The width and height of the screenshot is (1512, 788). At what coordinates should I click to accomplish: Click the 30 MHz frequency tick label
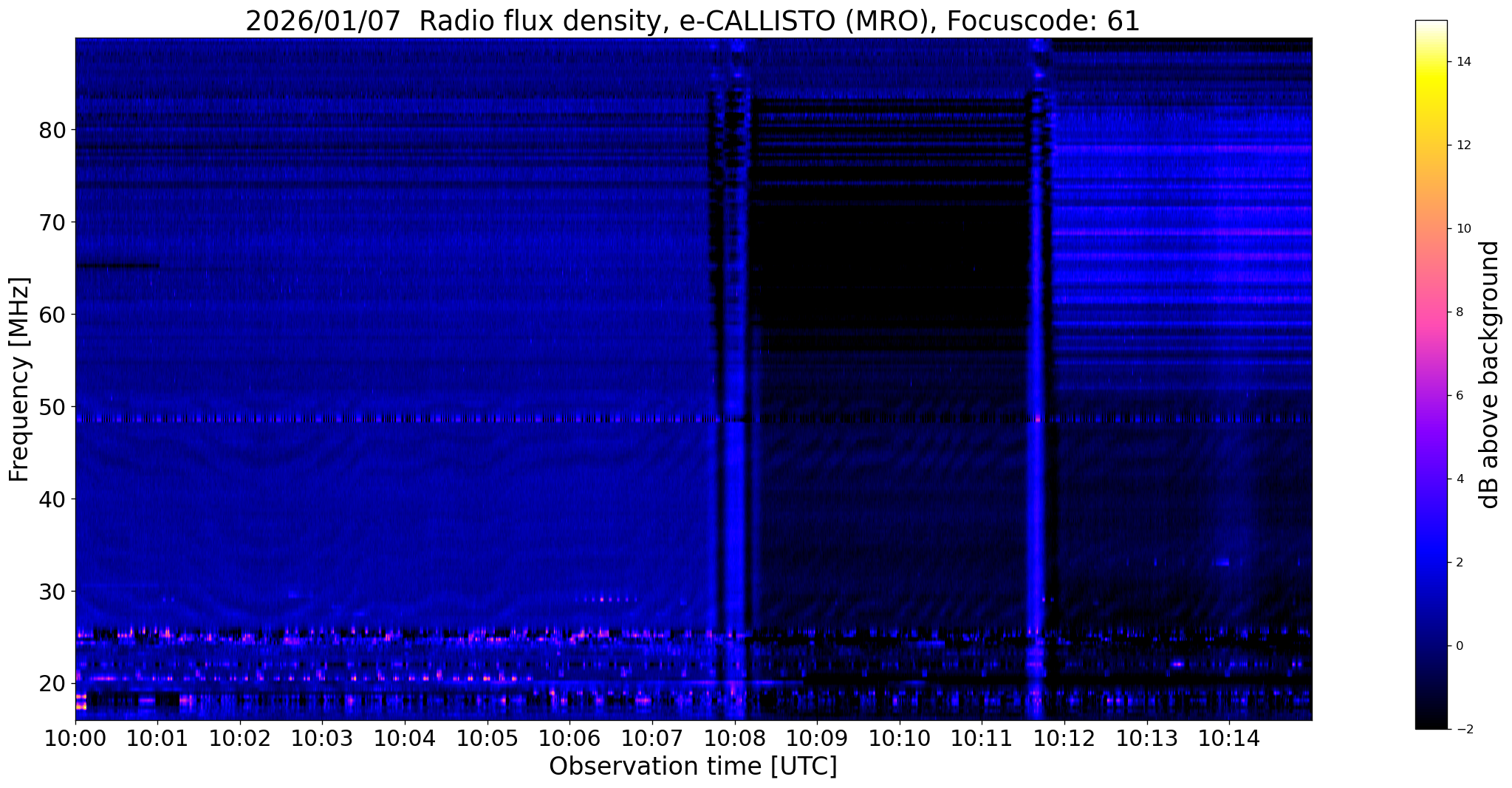52,592
